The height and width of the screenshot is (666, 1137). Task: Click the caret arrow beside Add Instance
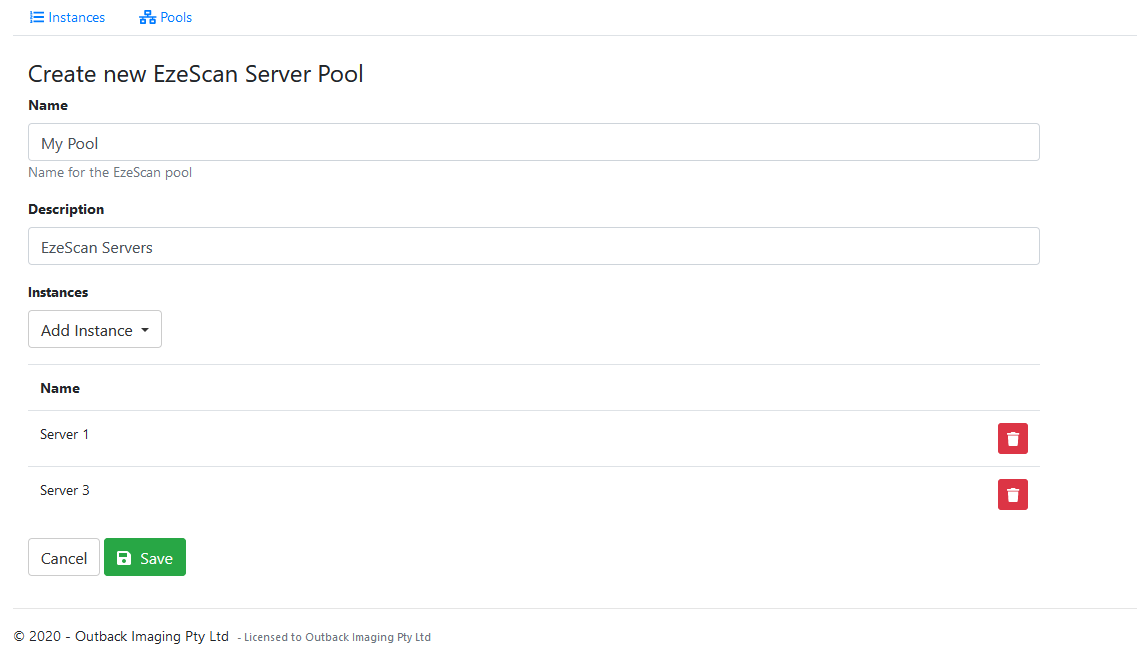(145, 330)
